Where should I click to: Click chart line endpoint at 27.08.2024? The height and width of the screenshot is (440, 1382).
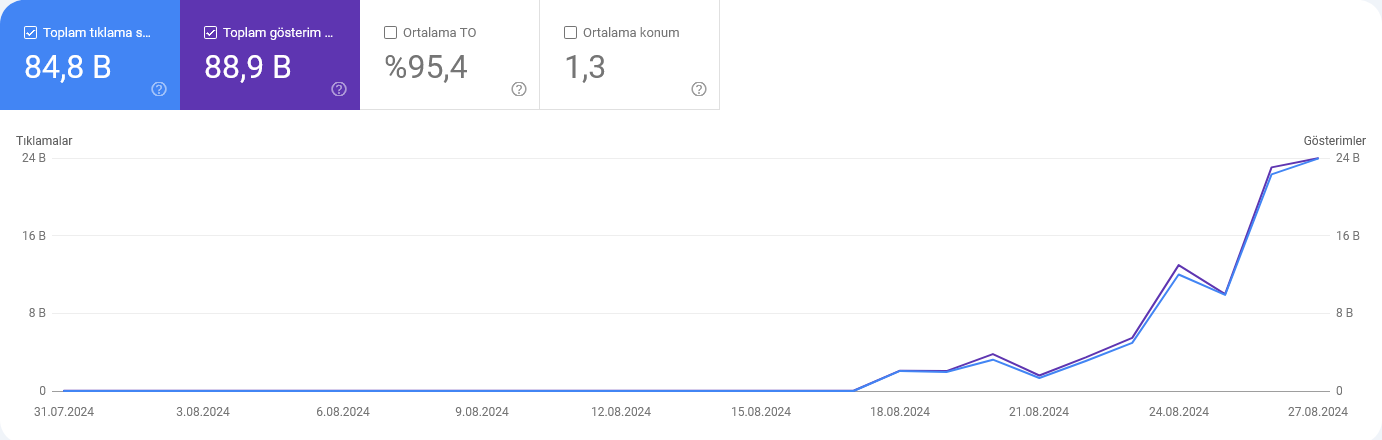[1318, 158]
